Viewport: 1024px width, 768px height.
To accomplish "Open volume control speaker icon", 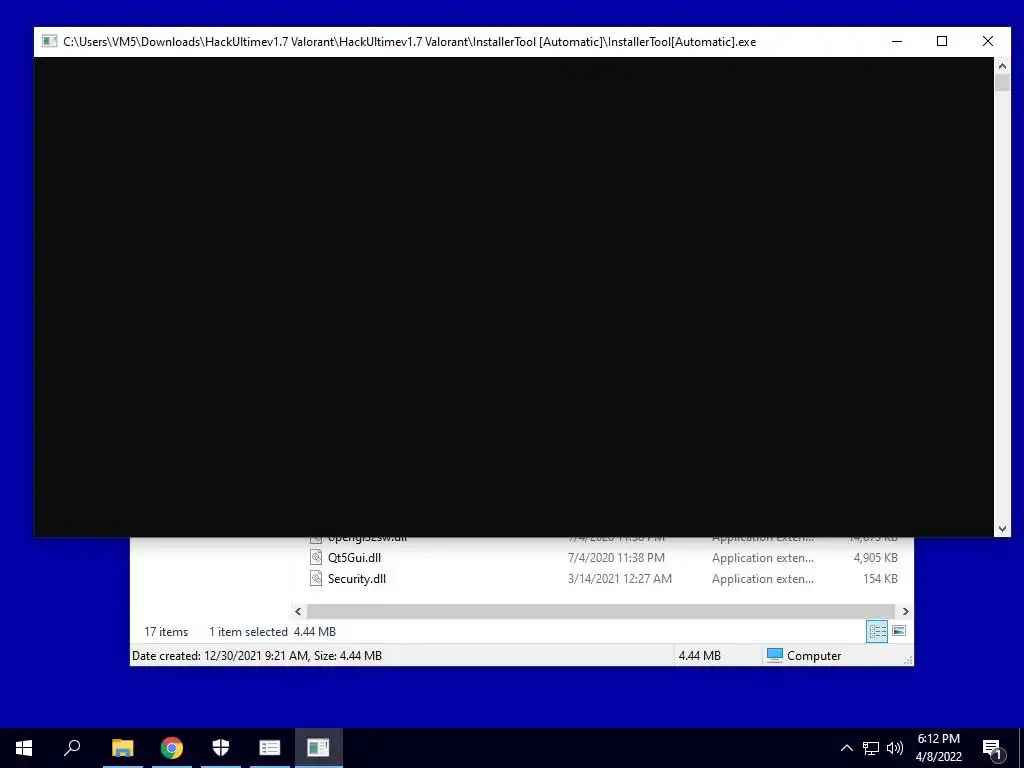I will [x=895, y=748].
